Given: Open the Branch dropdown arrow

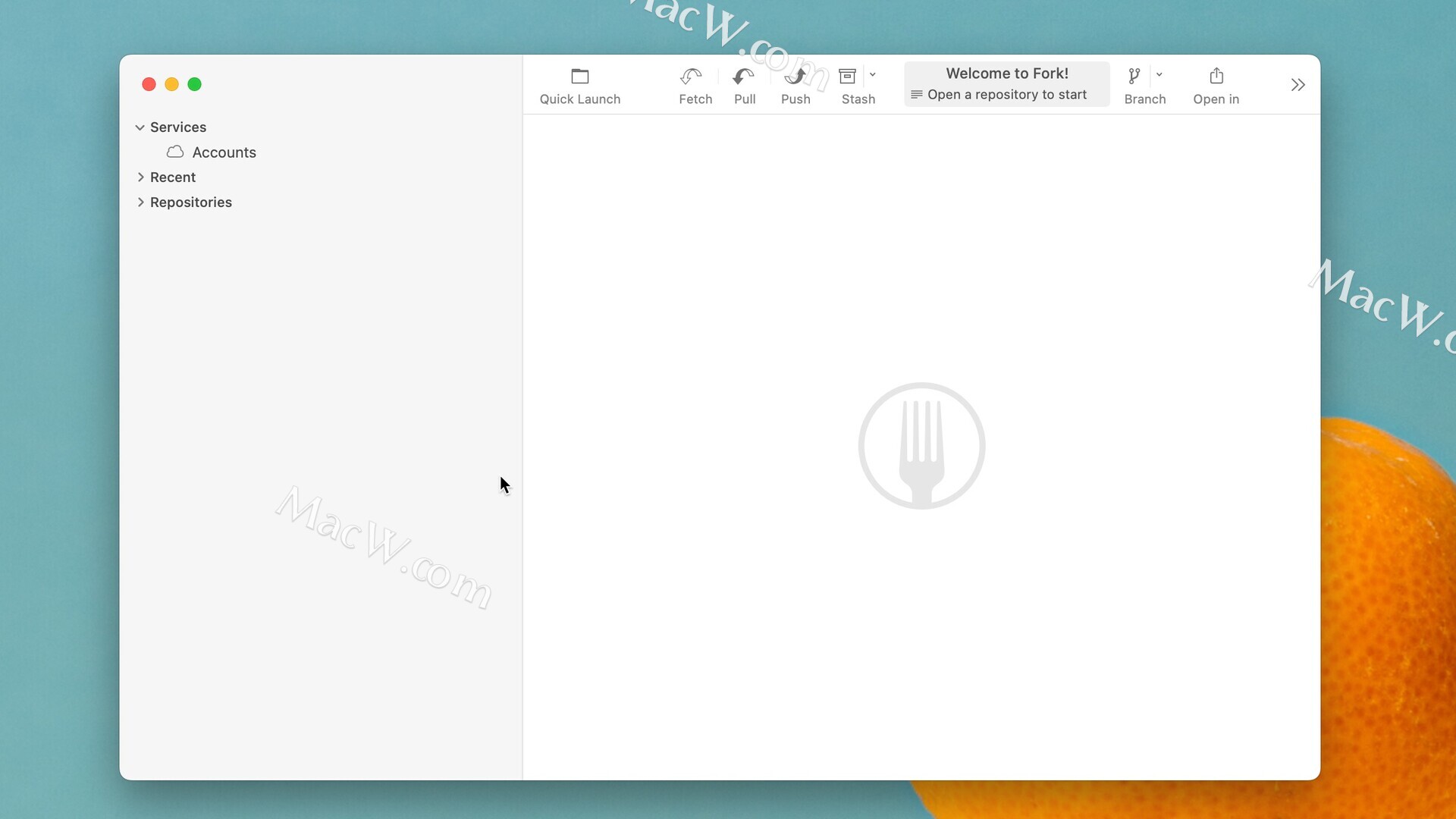Looking at the screenshot, I should click(x=1159, y=75).
